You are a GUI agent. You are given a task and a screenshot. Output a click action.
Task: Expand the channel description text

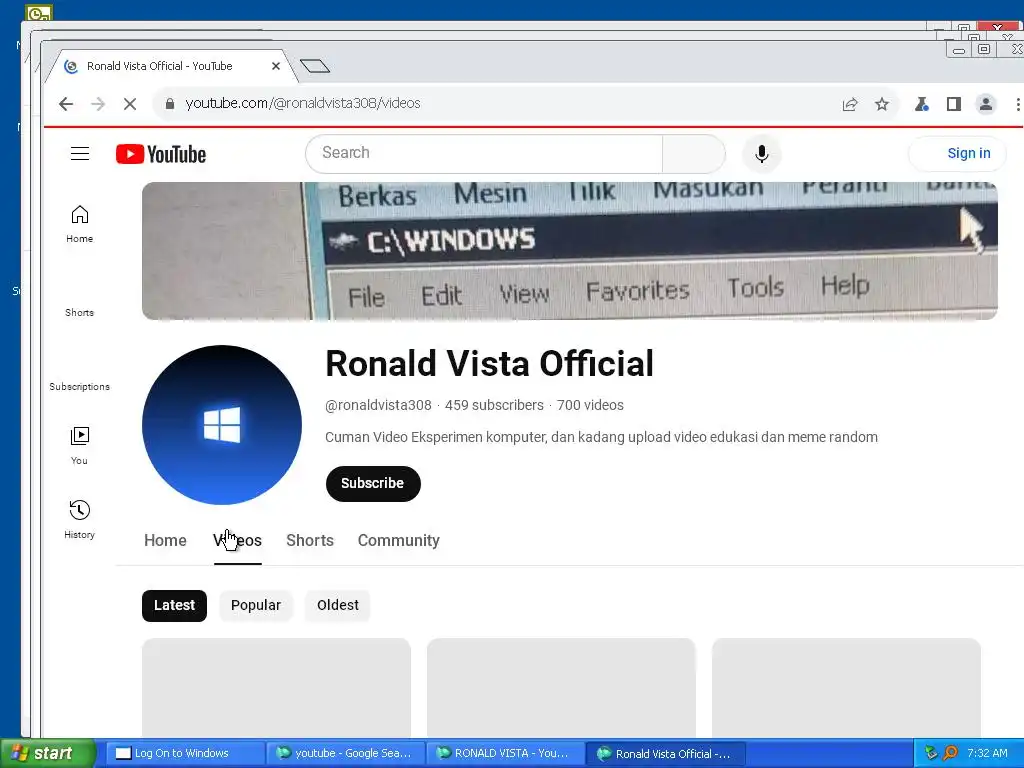[601, 437]
